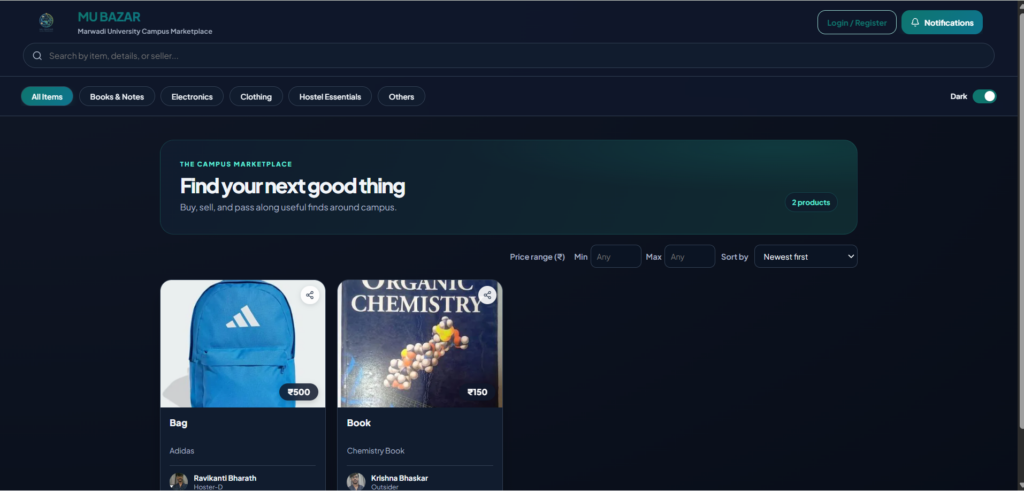Click the search magnifier icon

point(37,55)
